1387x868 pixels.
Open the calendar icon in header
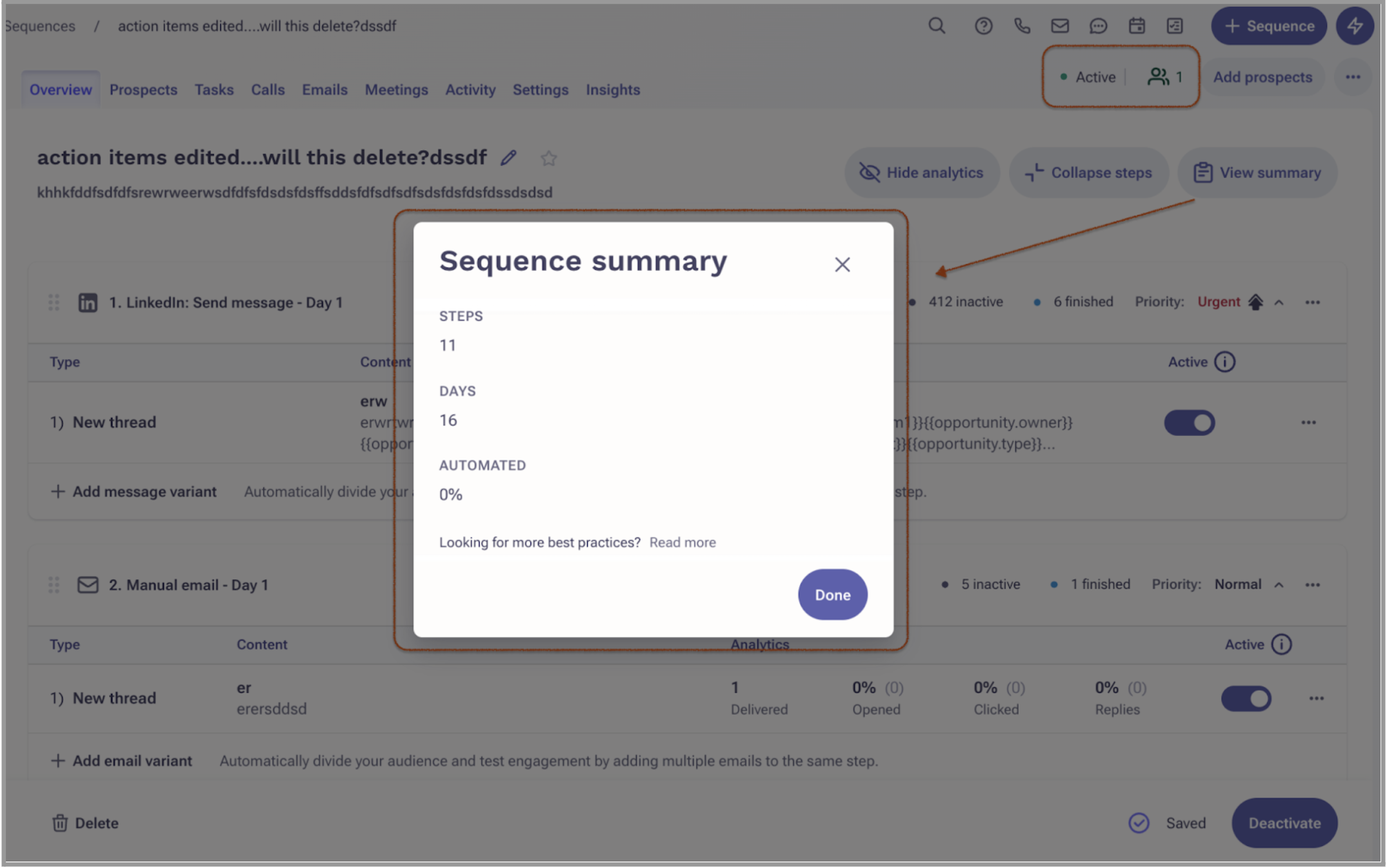[x=1137, y=26]
